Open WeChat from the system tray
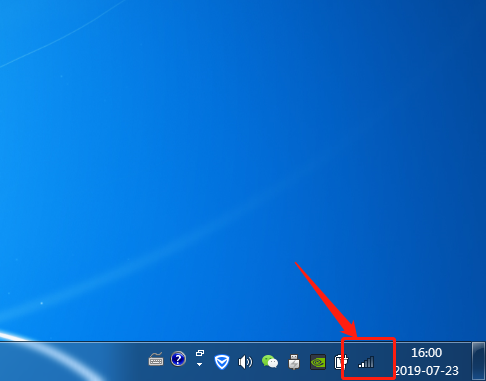The height and width of the screenshot is (381, 486). pyautogui.click(x=270, y=362)
